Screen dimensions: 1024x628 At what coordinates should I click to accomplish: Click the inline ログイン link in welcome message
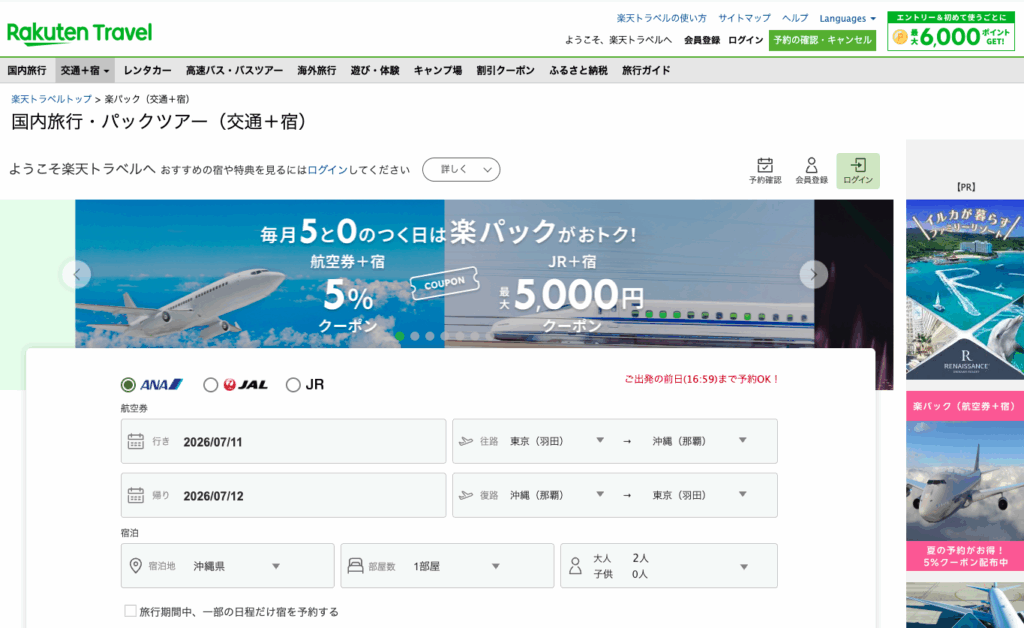pos(327,170)
